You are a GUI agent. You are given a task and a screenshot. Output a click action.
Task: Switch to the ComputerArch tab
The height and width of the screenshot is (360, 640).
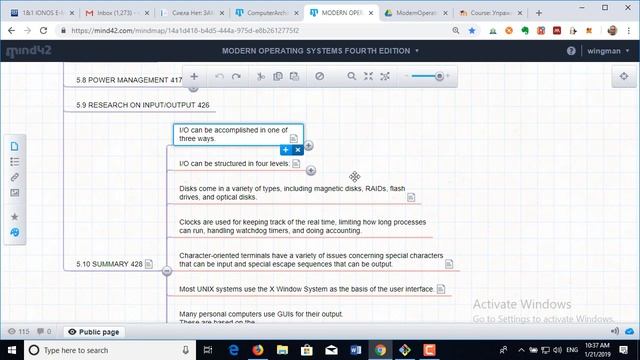[x=267, y=13]
